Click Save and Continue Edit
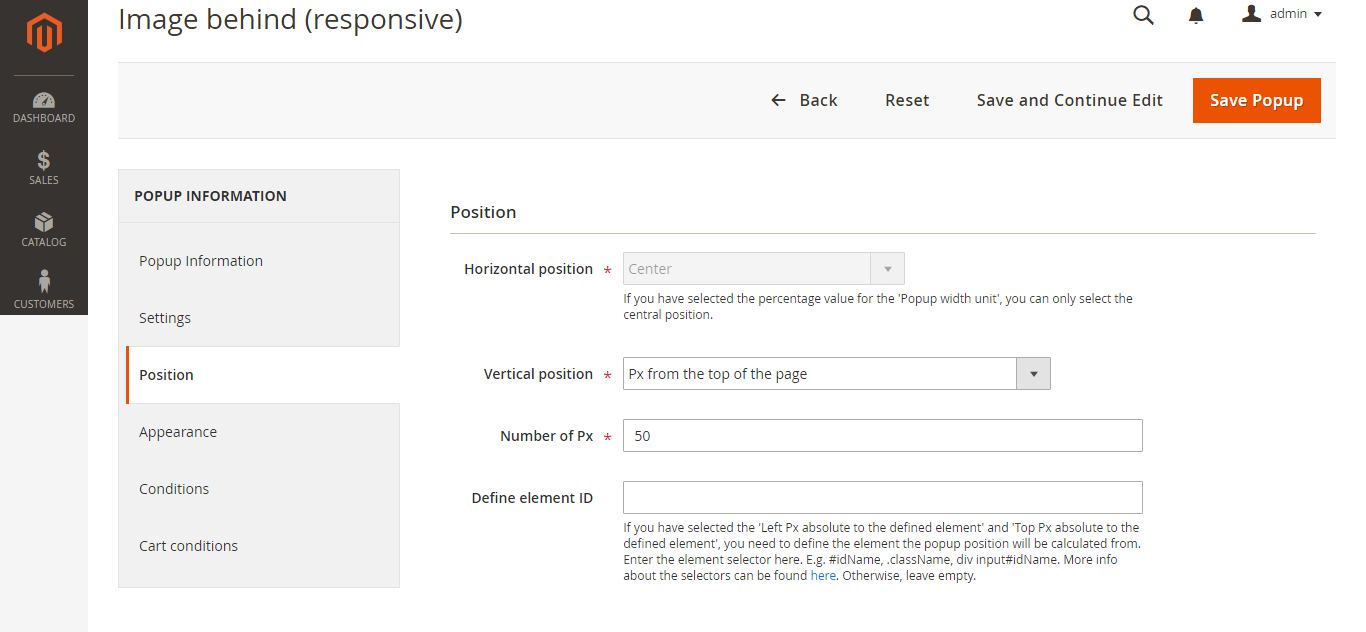 pyautogui.click(x=1069, y=100)
